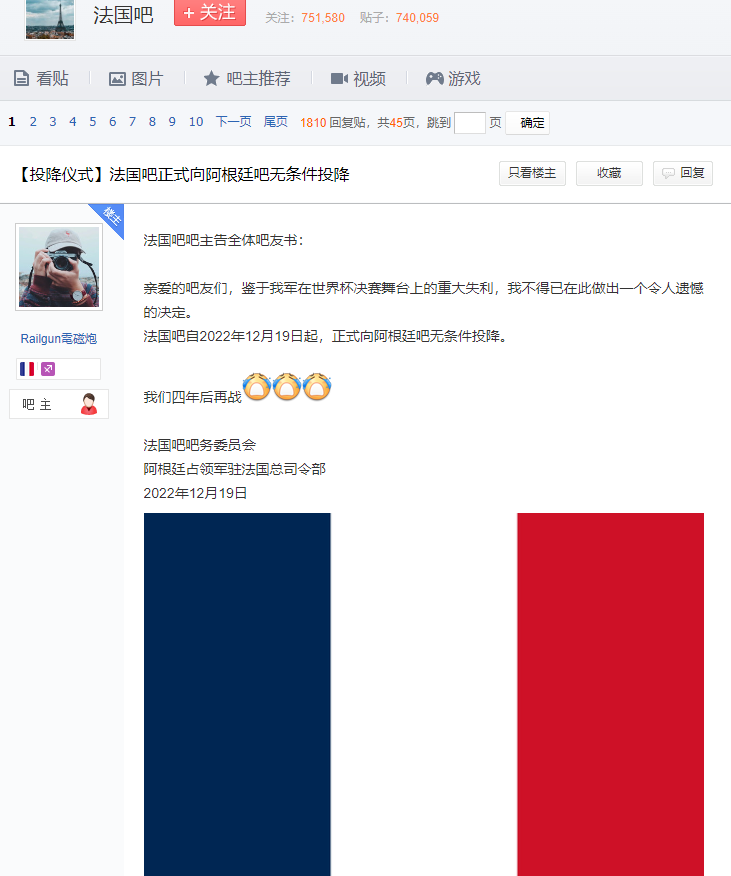Click the follower count 751,580
The height and width of the screenshot is (876, 731).
pos(323,18)
